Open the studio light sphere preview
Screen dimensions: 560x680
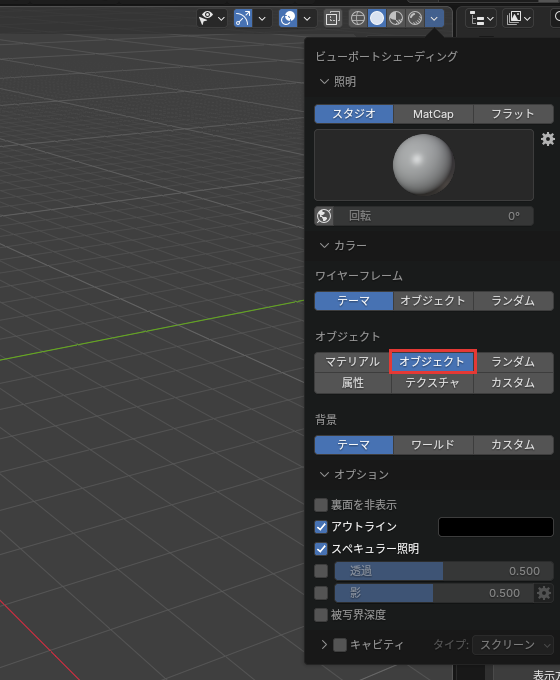coord(424,165)
